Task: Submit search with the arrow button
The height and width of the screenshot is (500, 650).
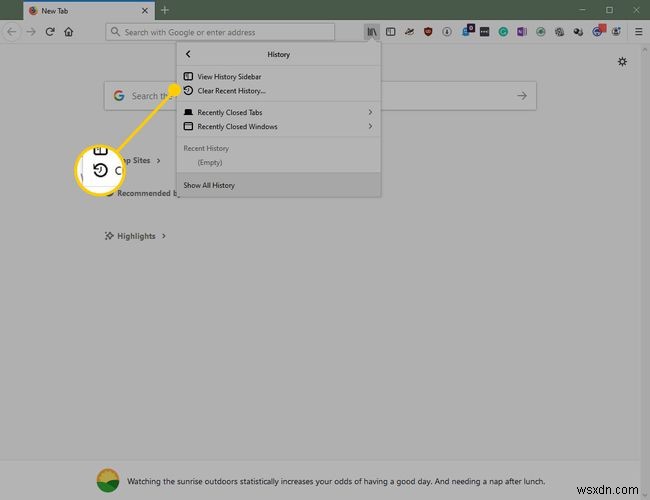Action: (522, 96)
